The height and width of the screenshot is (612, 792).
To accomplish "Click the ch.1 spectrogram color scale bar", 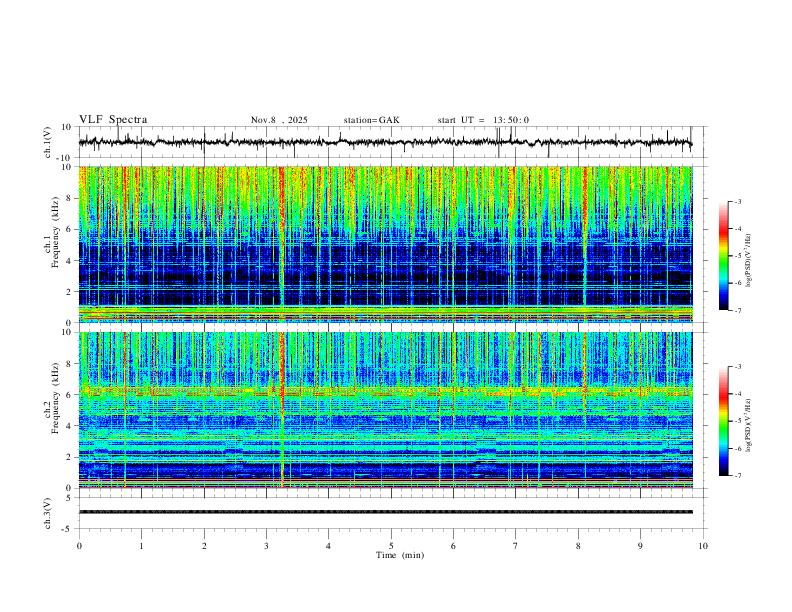I will pyautogui.click(x=723, y=256).
